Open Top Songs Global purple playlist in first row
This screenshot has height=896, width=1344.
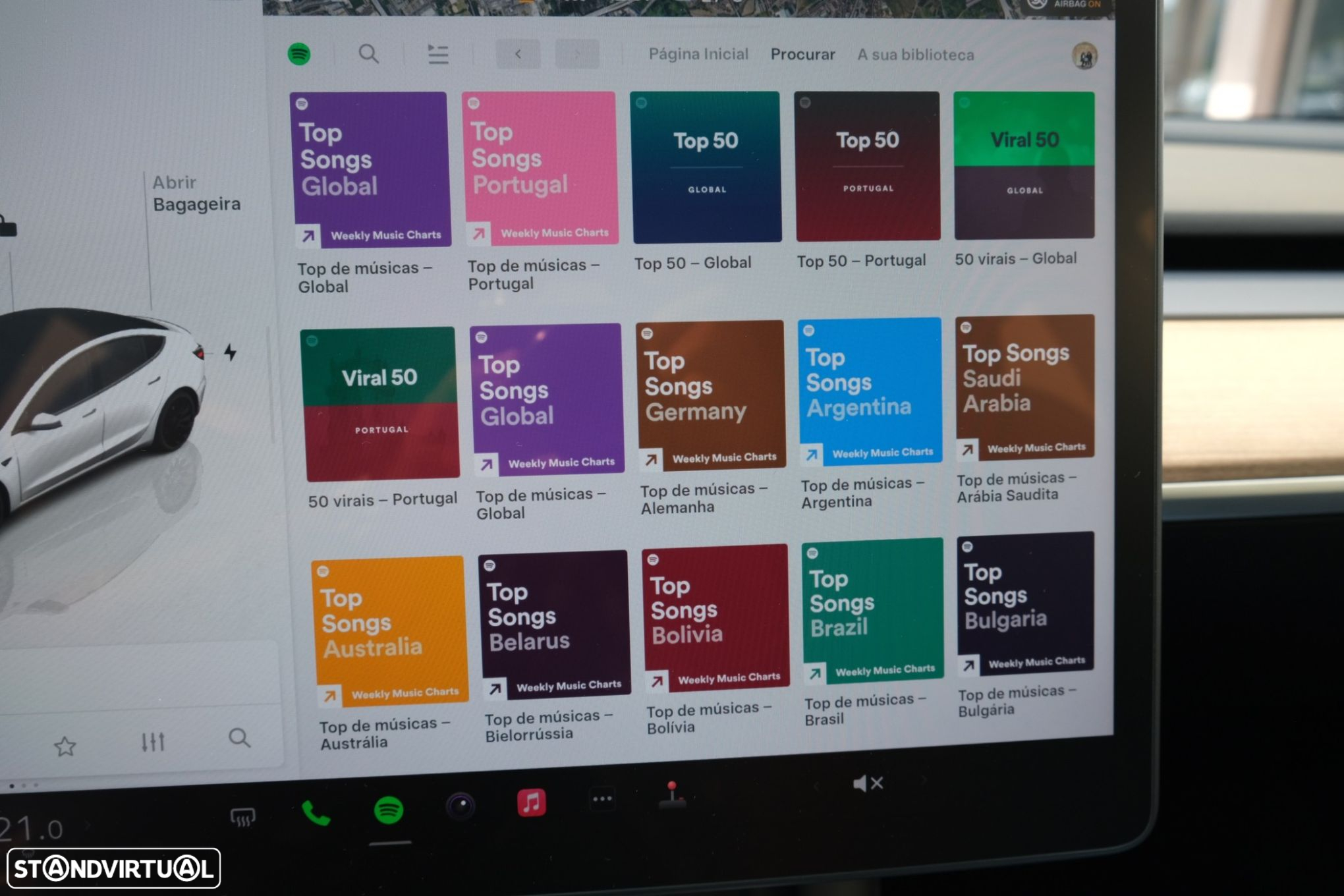click(370, 169)
